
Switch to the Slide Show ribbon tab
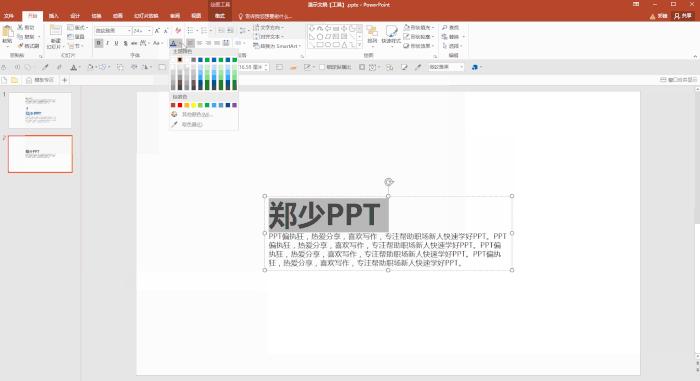tap(146, 16)
